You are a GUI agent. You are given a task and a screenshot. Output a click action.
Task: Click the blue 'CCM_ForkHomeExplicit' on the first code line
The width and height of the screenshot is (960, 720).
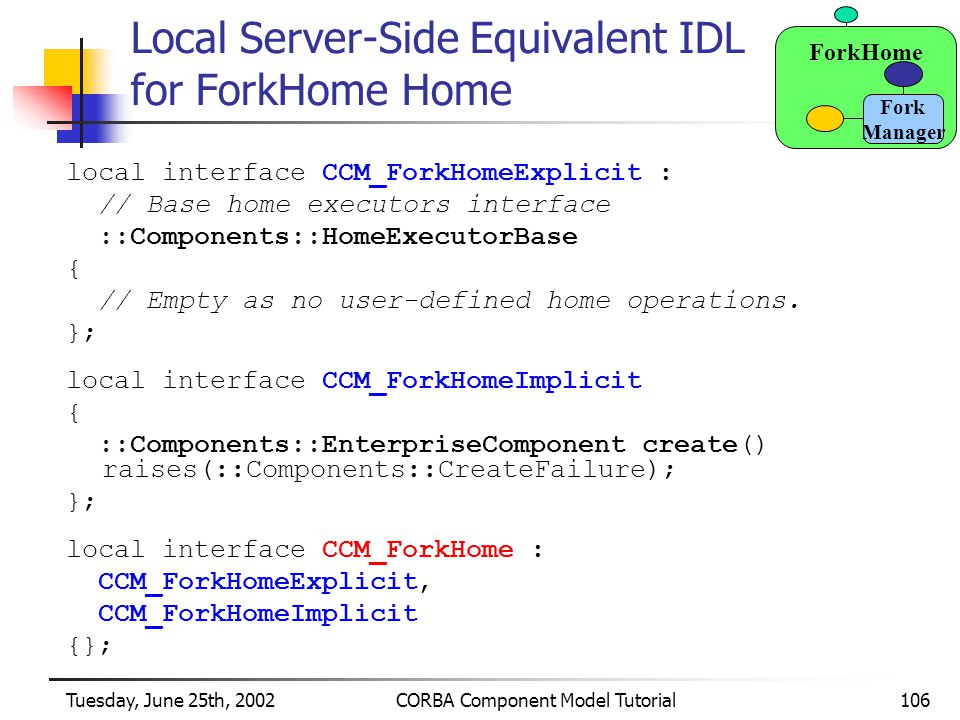tap(482, 173)
